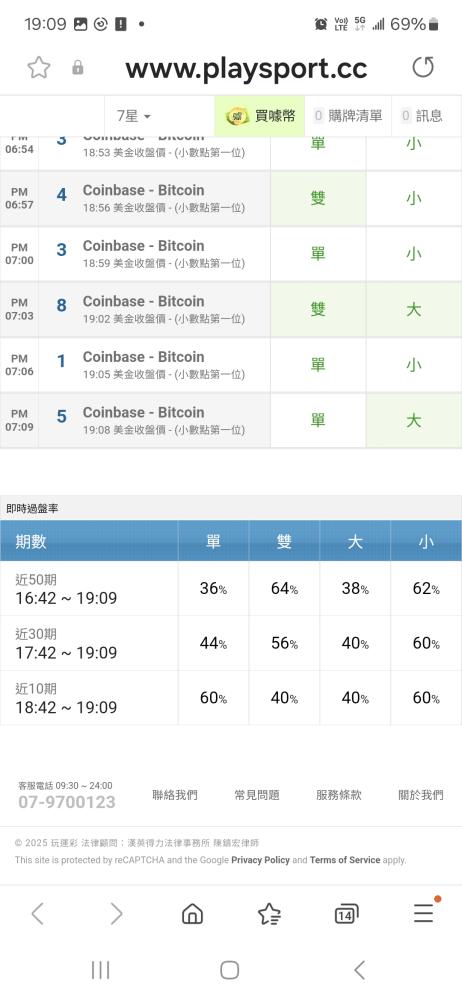Open the 常見問題 link
This screenshot has height=1000, width=462.
[257, 795]
